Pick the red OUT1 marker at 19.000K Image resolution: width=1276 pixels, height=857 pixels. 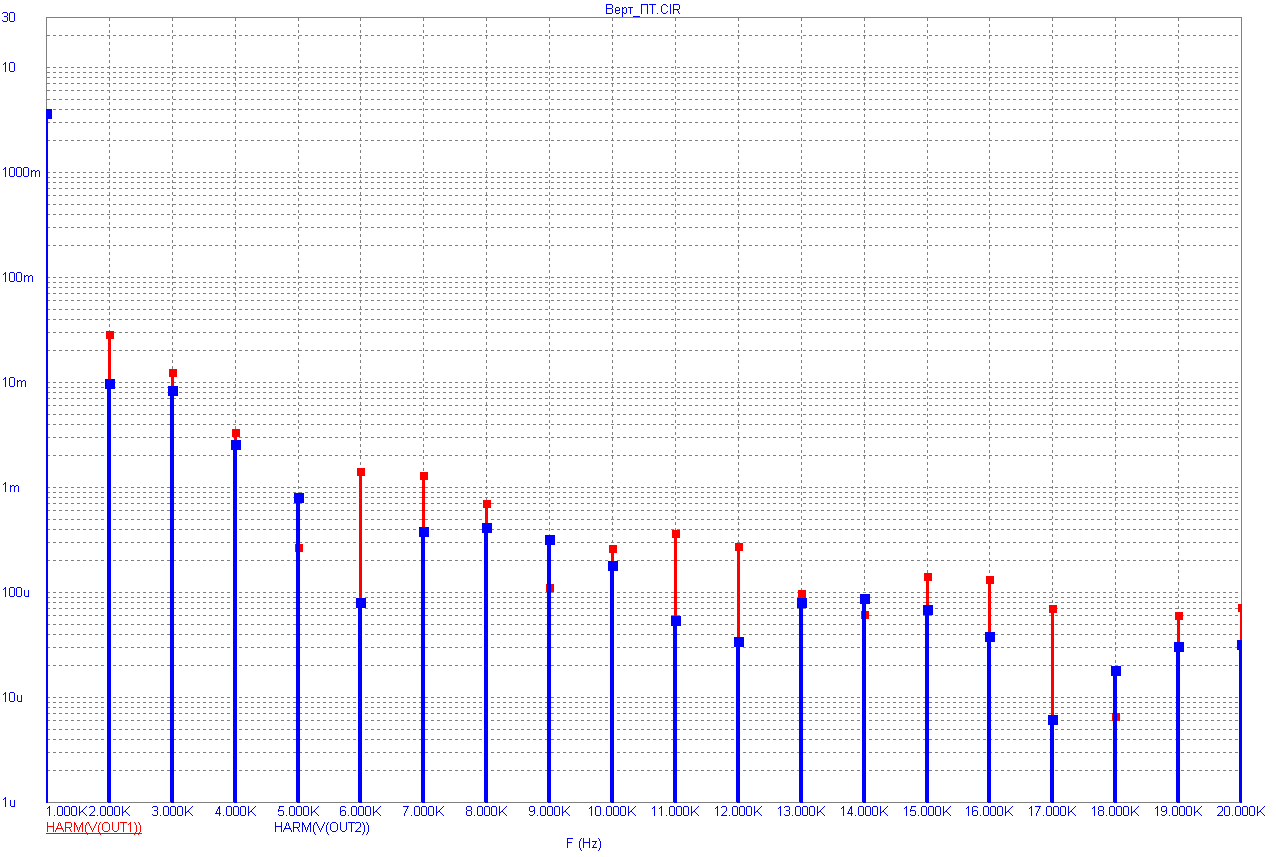(x=1179, y=616)
